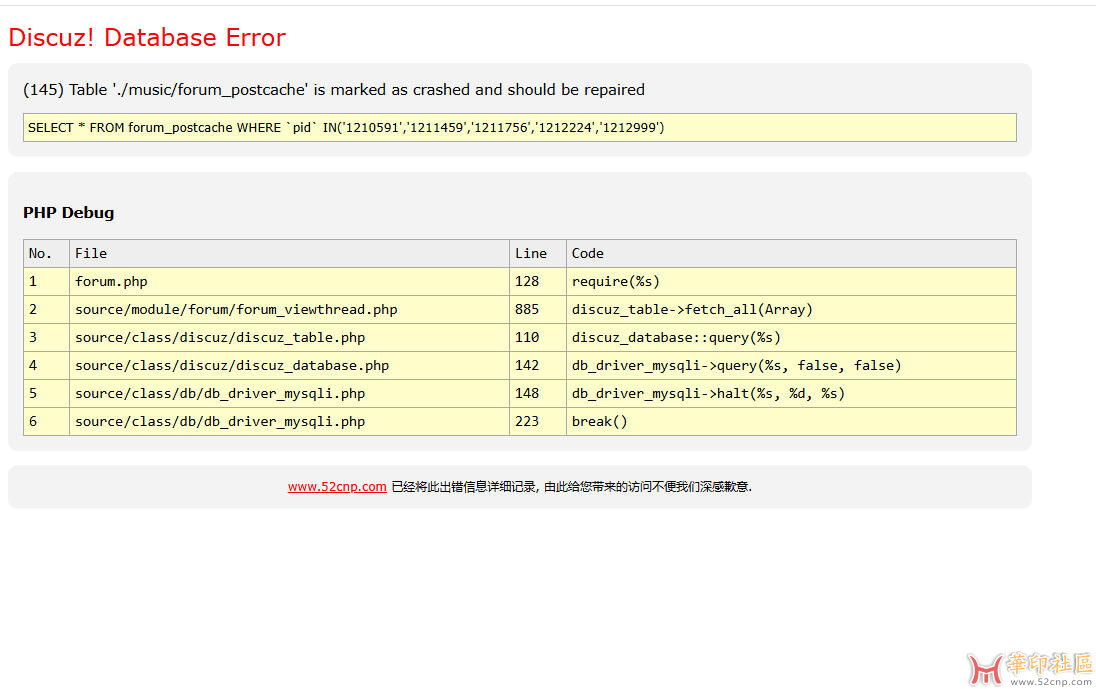The image size is (1096, 689).
Task: Click row number 3 cell
Action: tap(46, 338)
